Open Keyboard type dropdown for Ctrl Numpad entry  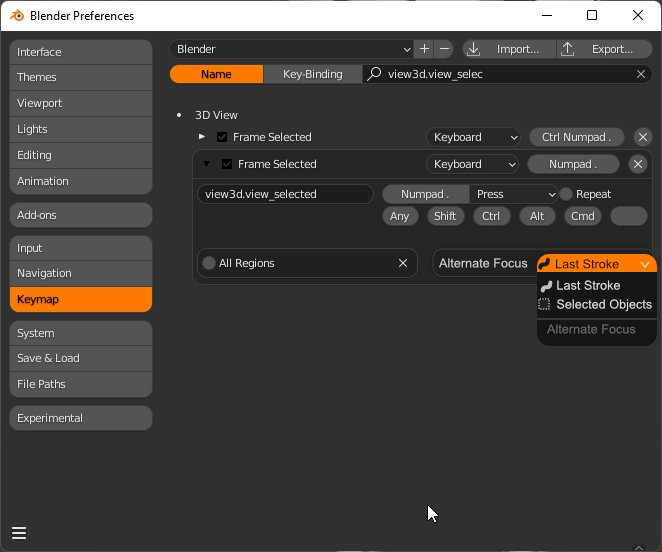coord(473,137)
